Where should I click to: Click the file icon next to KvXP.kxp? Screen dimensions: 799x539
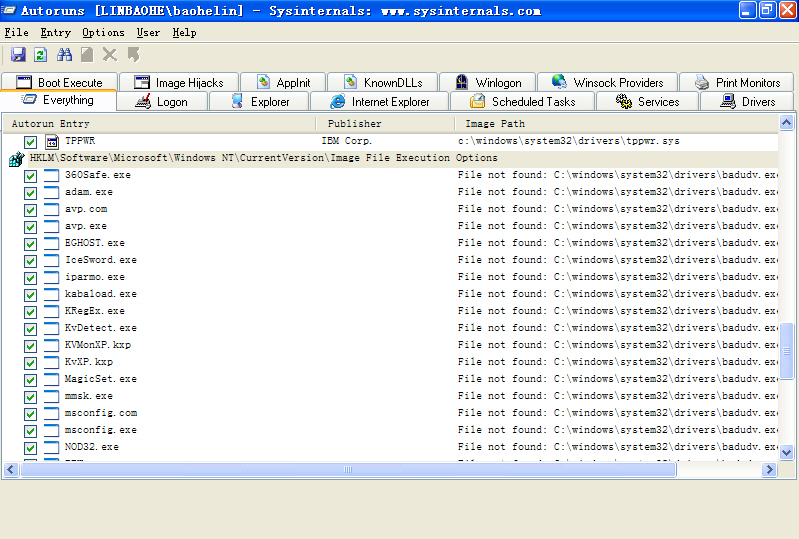pos(51,363)
